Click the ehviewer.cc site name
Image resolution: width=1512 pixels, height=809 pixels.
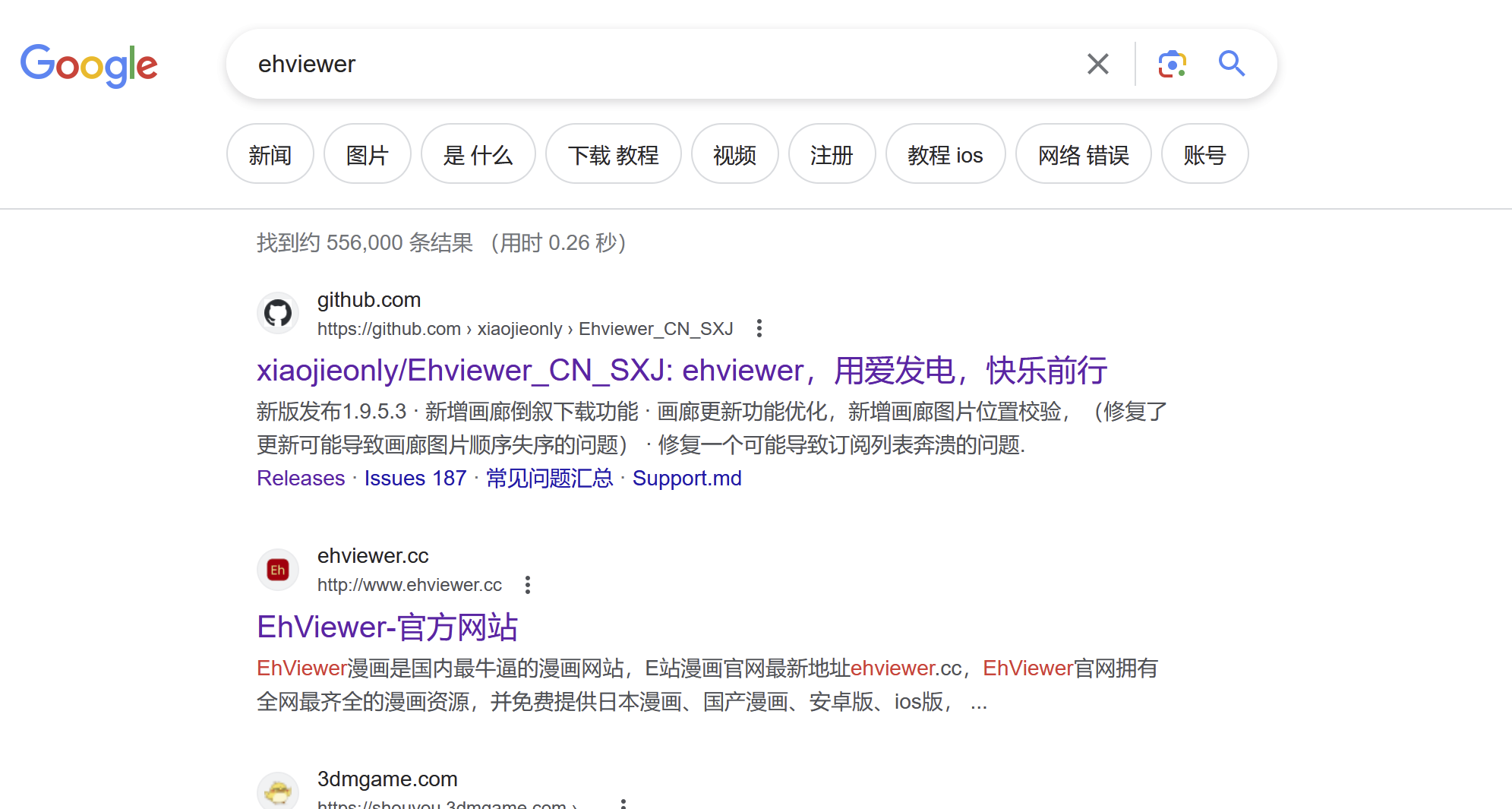[x=373, y=556]
